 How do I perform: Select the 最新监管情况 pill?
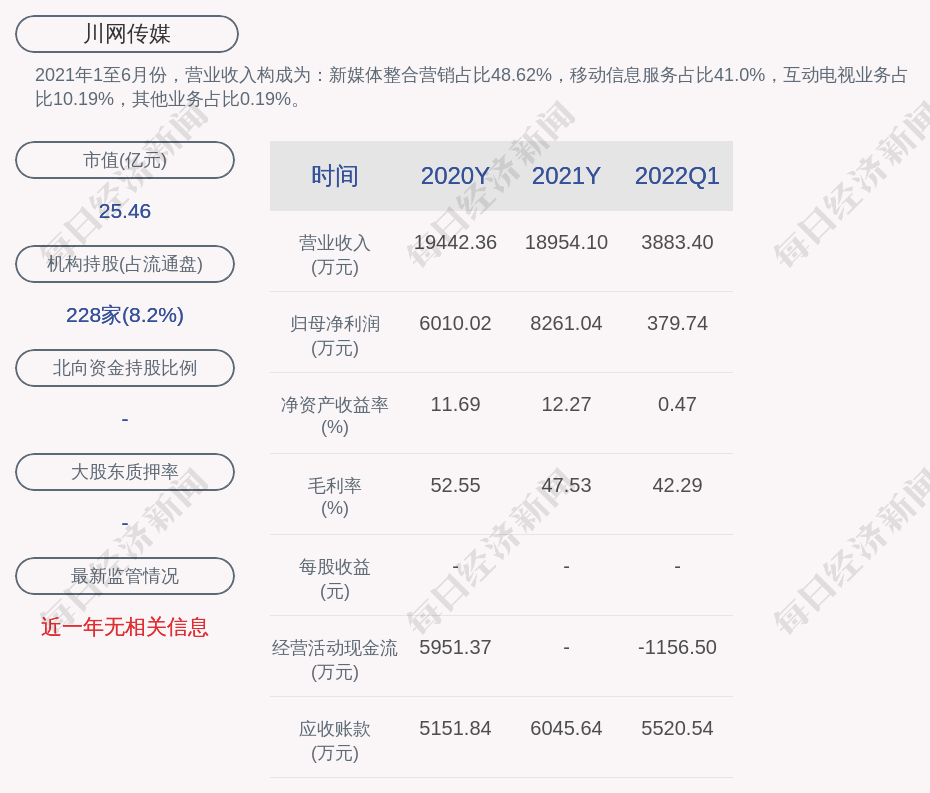[125, 576]
